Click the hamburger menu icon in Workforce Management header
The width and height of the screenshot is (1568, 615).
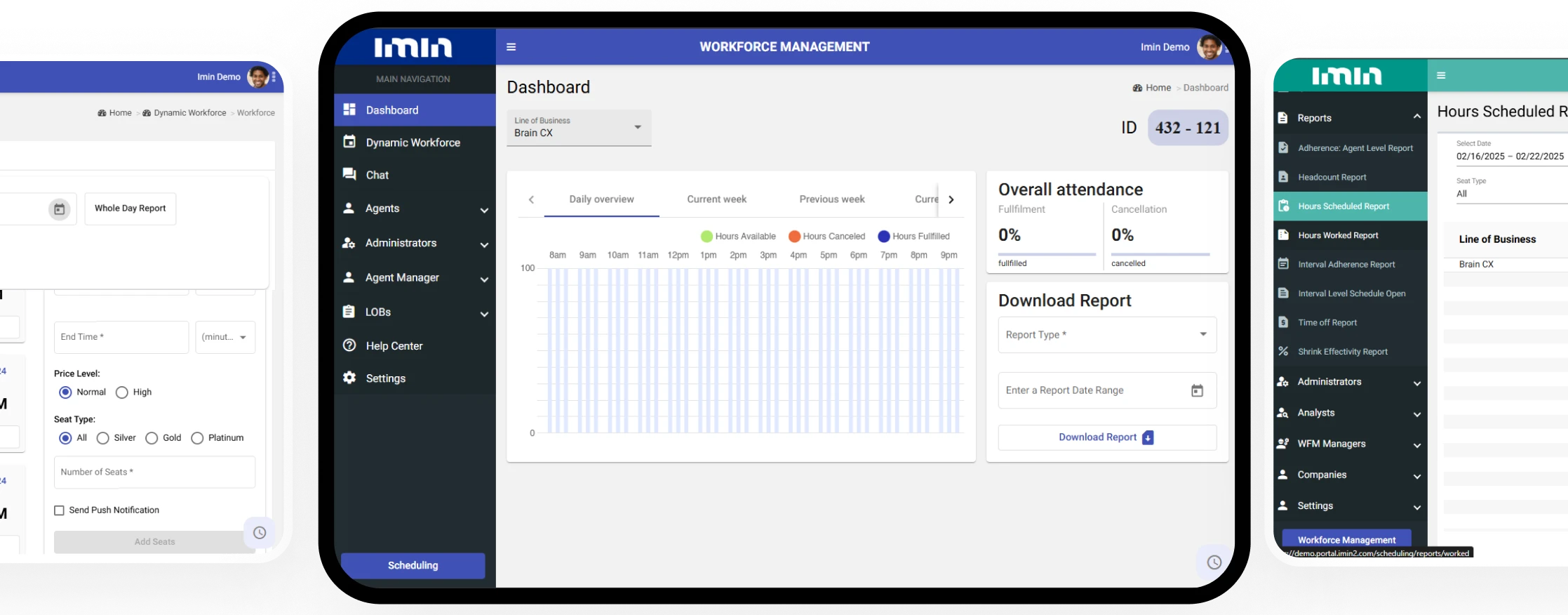511,47
